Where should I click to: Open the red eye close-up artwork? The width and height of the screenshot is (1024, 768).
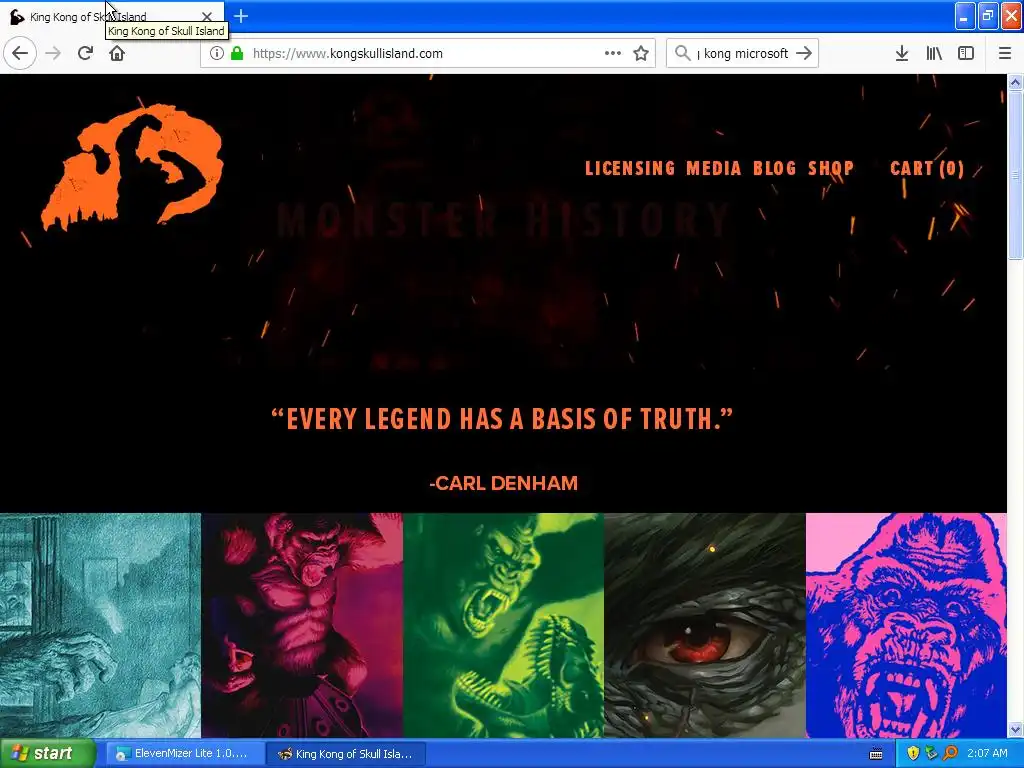point(705,625)
